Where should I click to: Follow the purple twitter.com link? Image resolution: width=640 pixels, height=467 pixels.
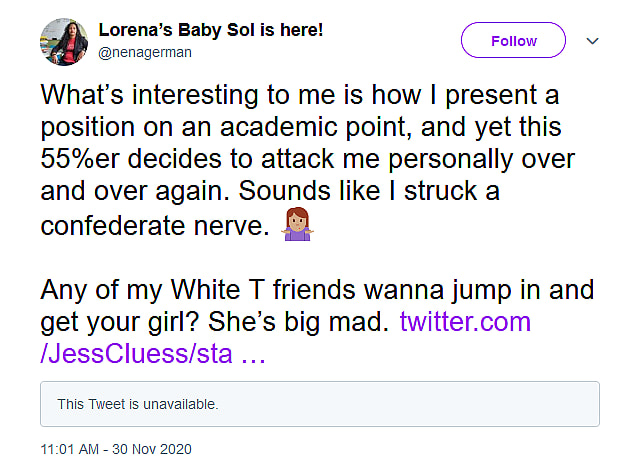pyautogui.click(x=465, y=322)
